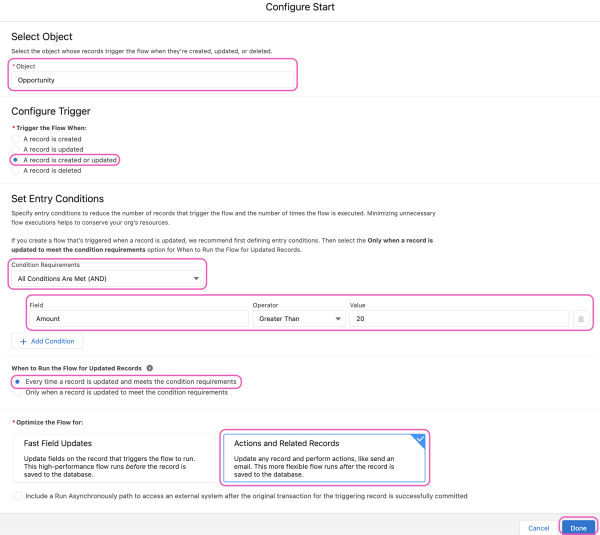Click the Value input containing 20
Screen dimensions: 600x535
point(458,319)
